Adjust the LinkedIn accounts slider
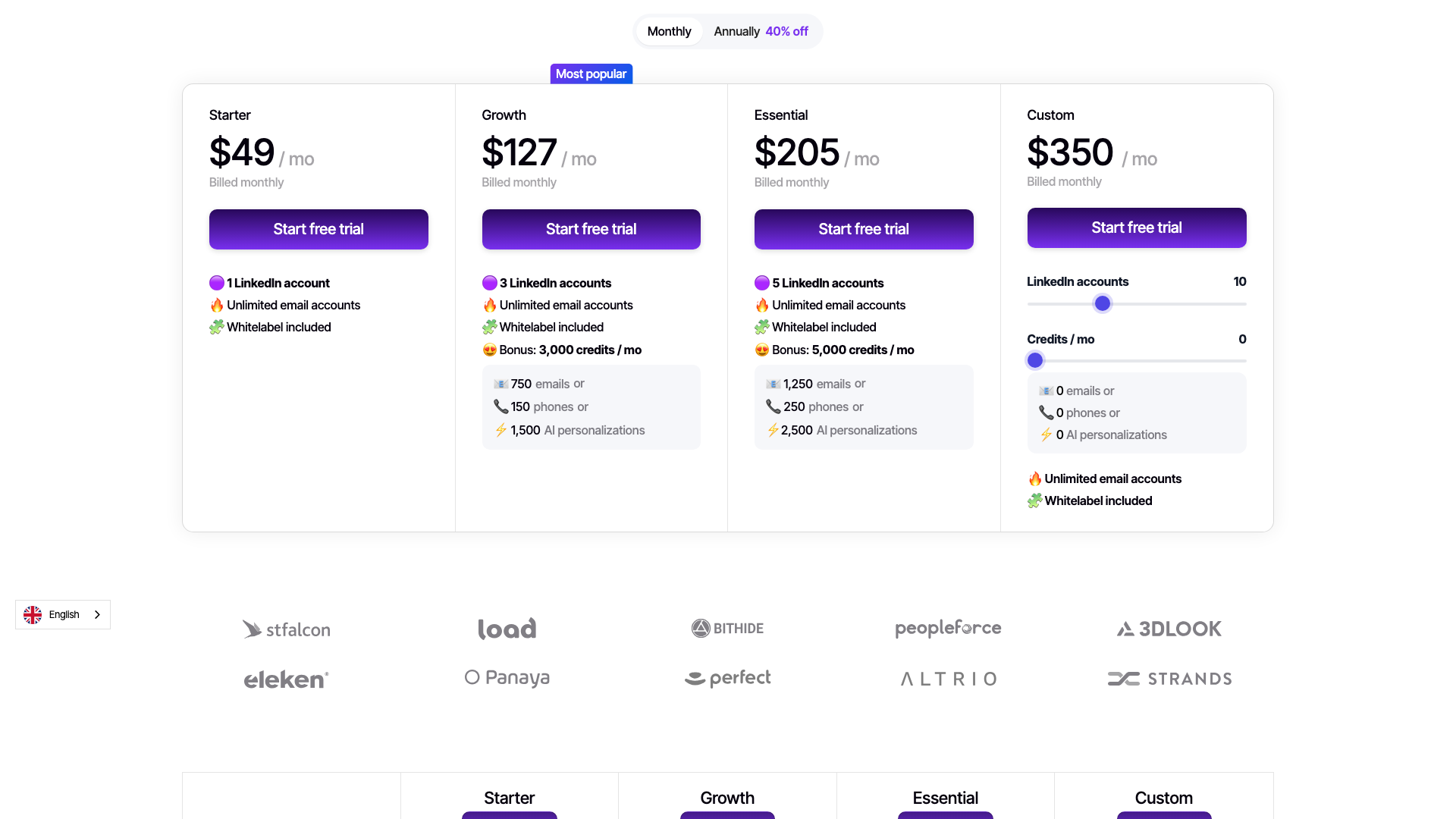Screen dimensions: 1456x819 click(1102, 303)
